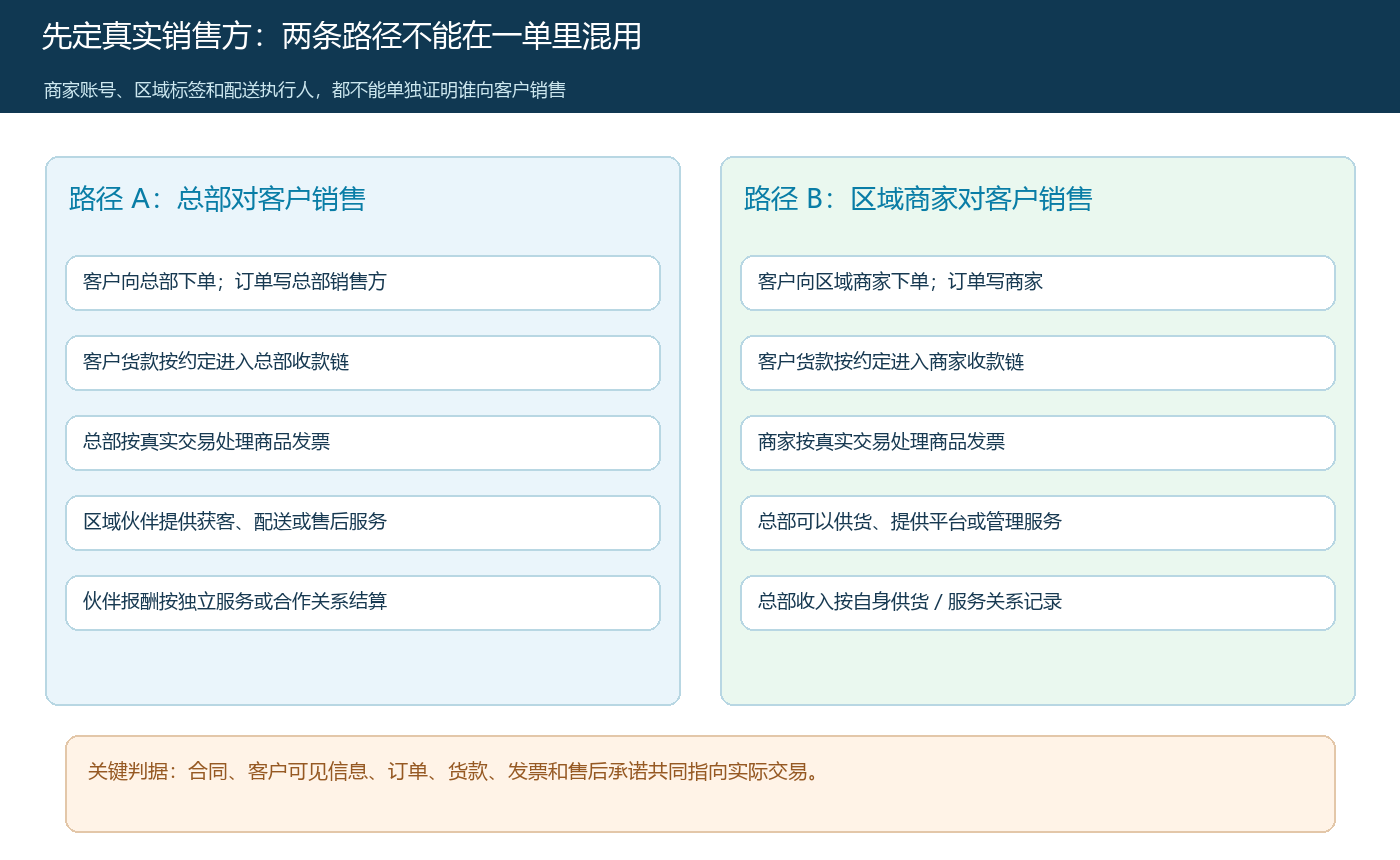Click the card 客户货款按约定进入总部收款链
The image size is (1400, 860).
pos(363,363)
